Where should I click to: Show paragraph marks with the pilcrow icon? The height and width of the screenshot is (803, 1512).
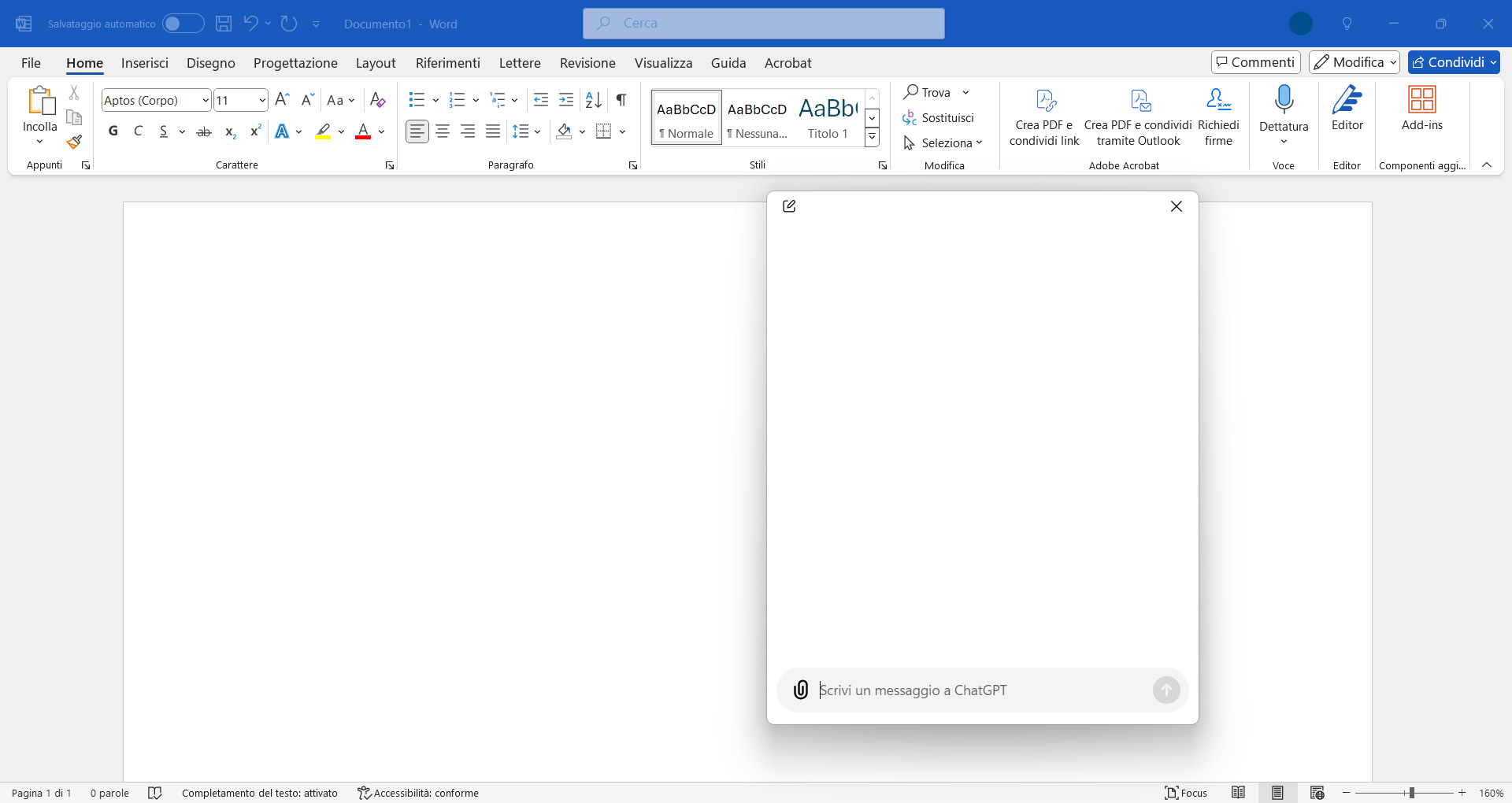click(621, 100)
